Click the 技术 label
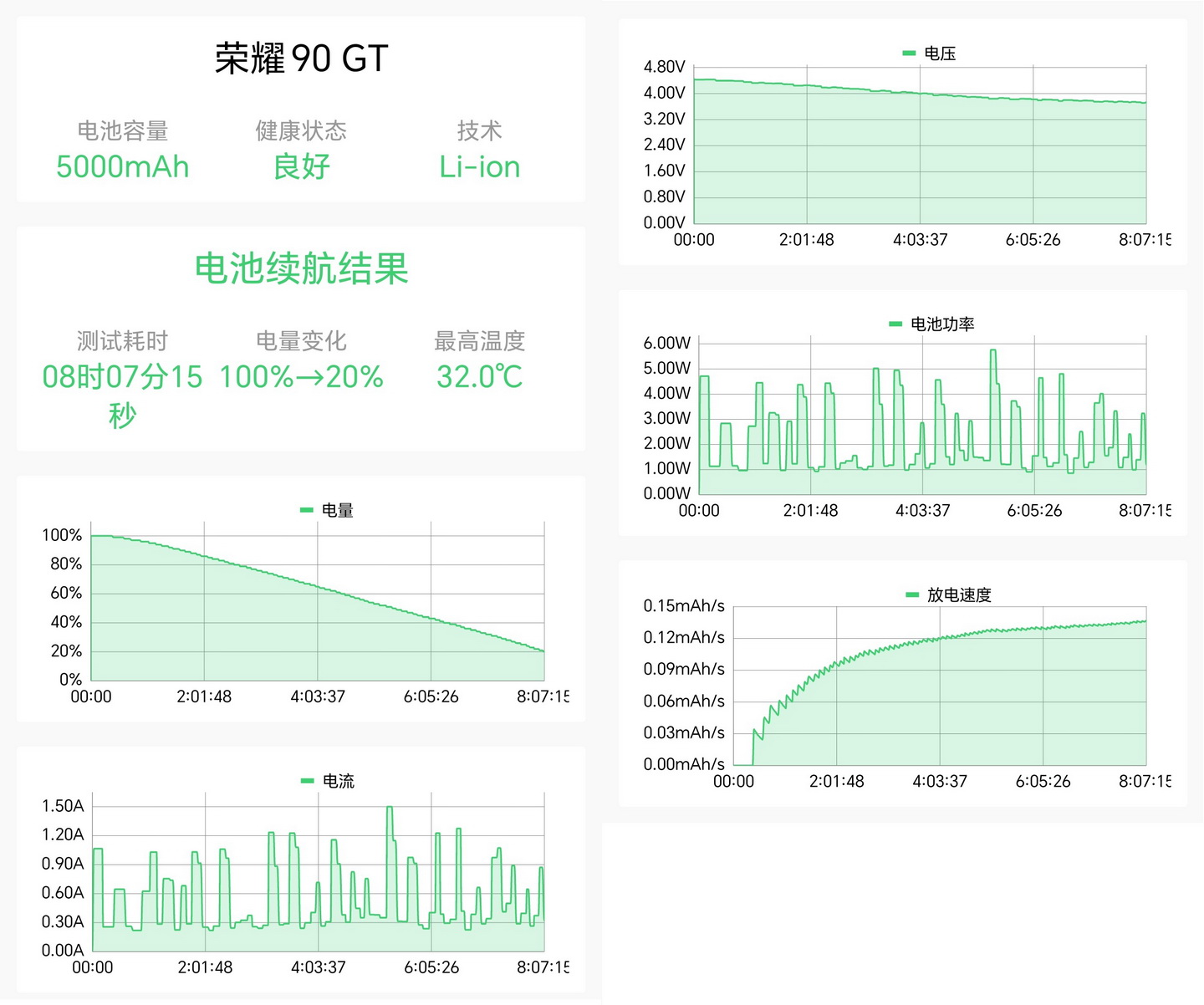1204x1005 pixels. click(479, 130)
